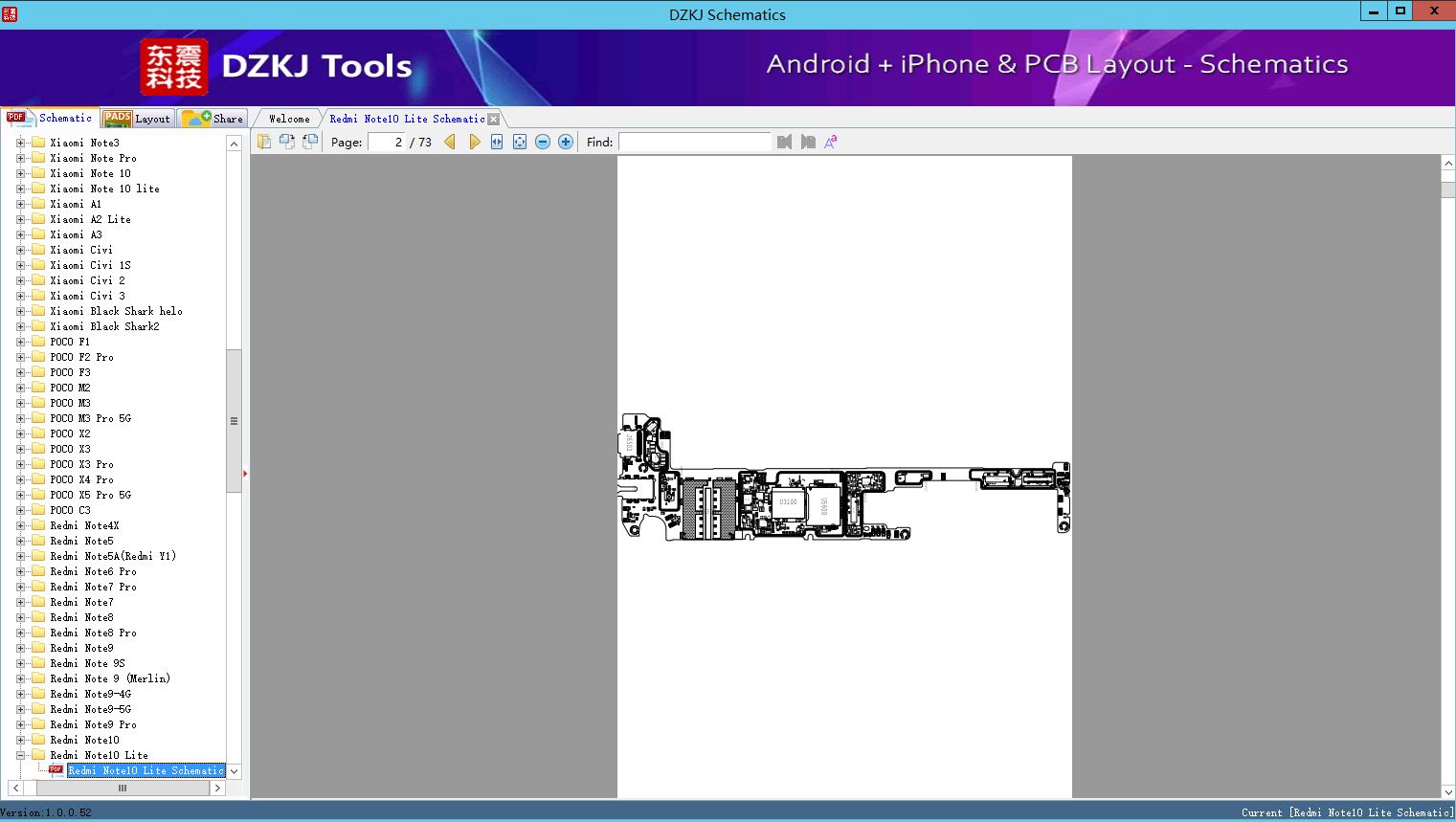Collapse the side panel using the red splitter arrow
Viewport: 1456px width, 822px height.
click(x=245, y=473)
